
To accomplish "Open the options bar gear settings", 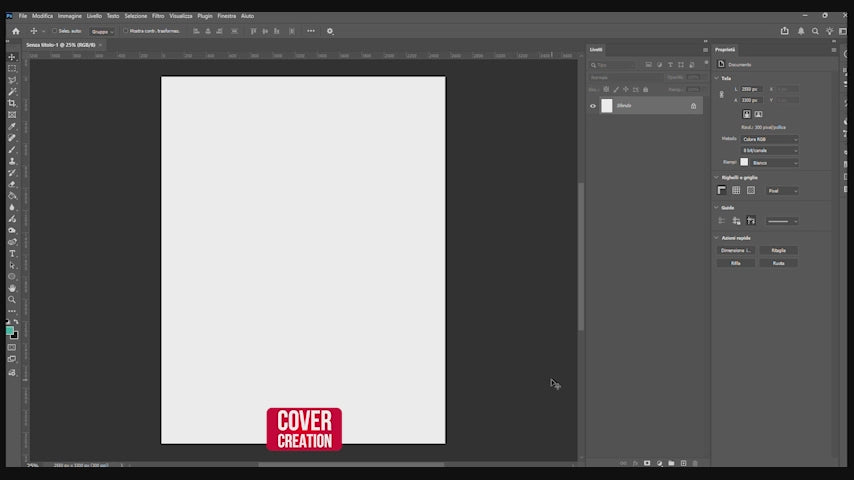I will [330, 31].
